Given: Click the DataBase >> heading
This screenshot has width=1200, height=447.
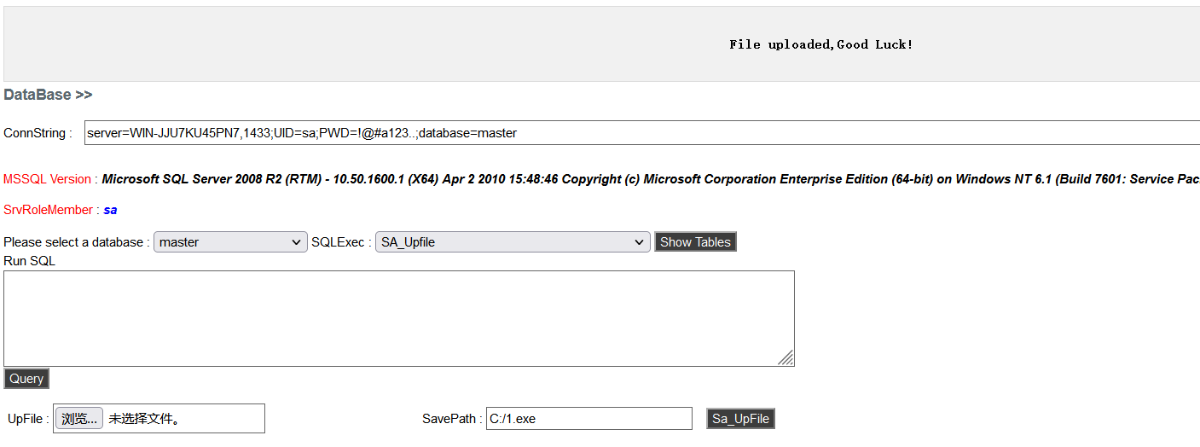Looking at the screenshot, I should click(x=48, y=95).
